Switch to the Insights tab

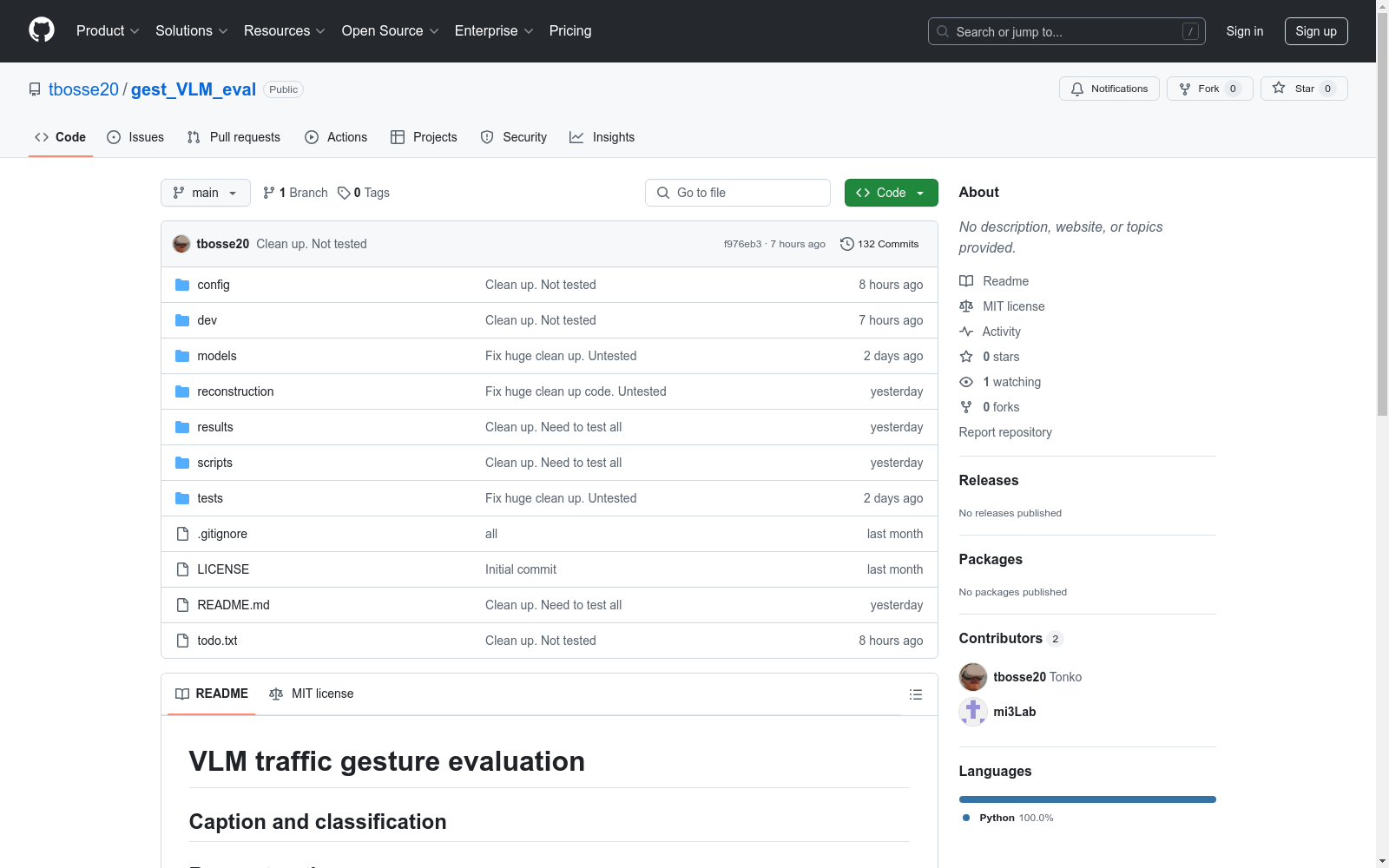(602, 137)
